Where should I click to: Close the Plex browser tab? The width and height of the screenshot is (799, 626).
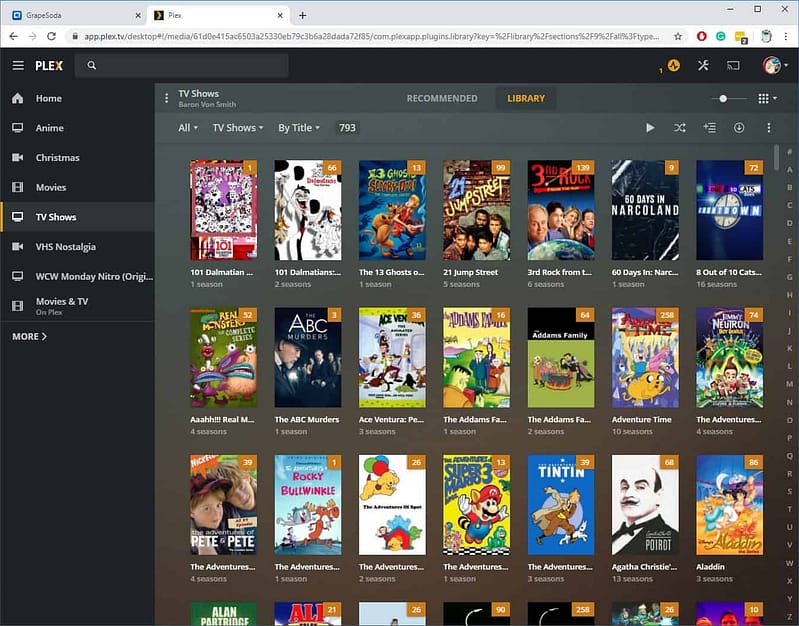(x=280, y=15)
